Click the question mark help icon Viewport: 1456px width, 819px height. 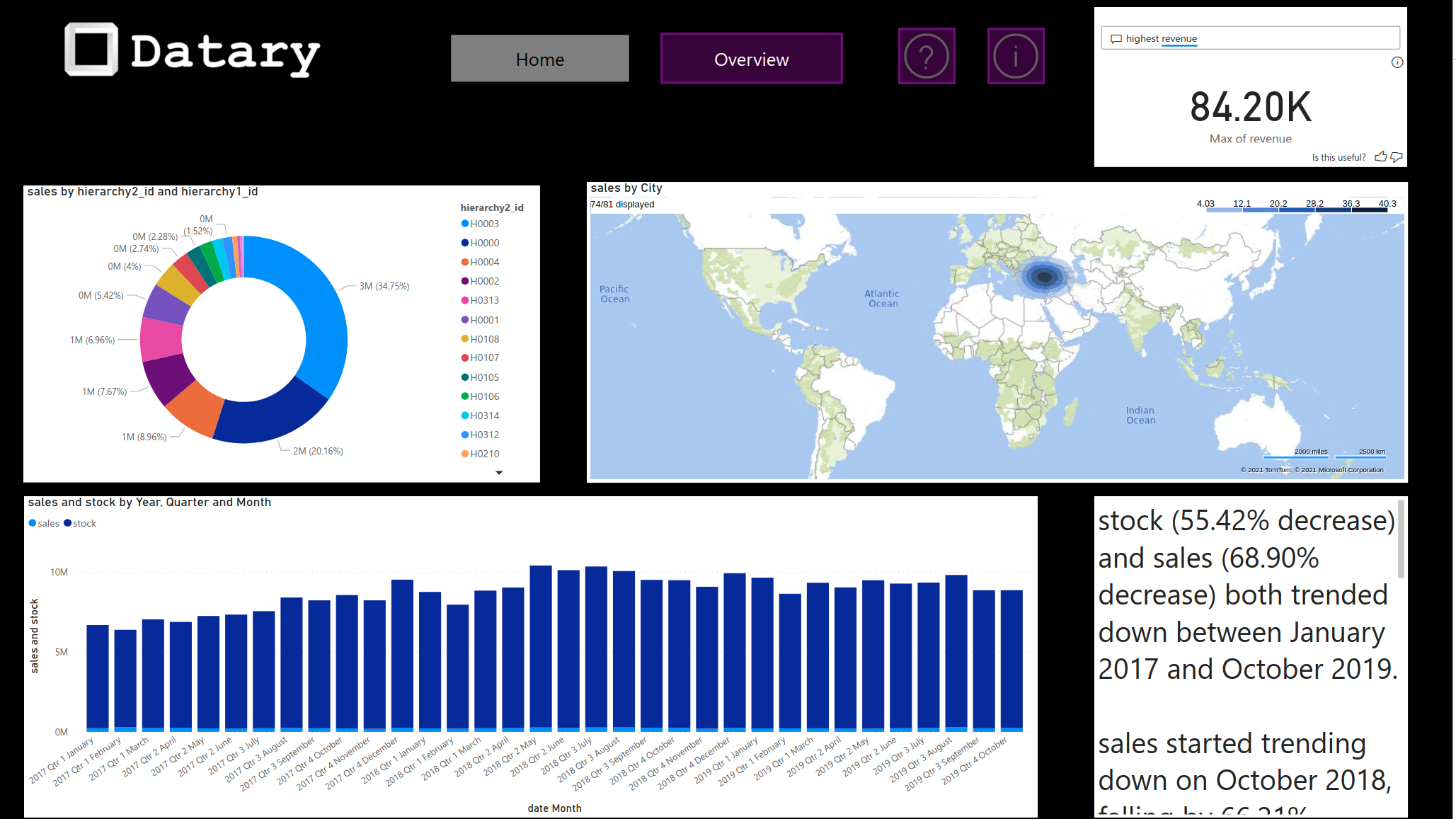[926, 56]
